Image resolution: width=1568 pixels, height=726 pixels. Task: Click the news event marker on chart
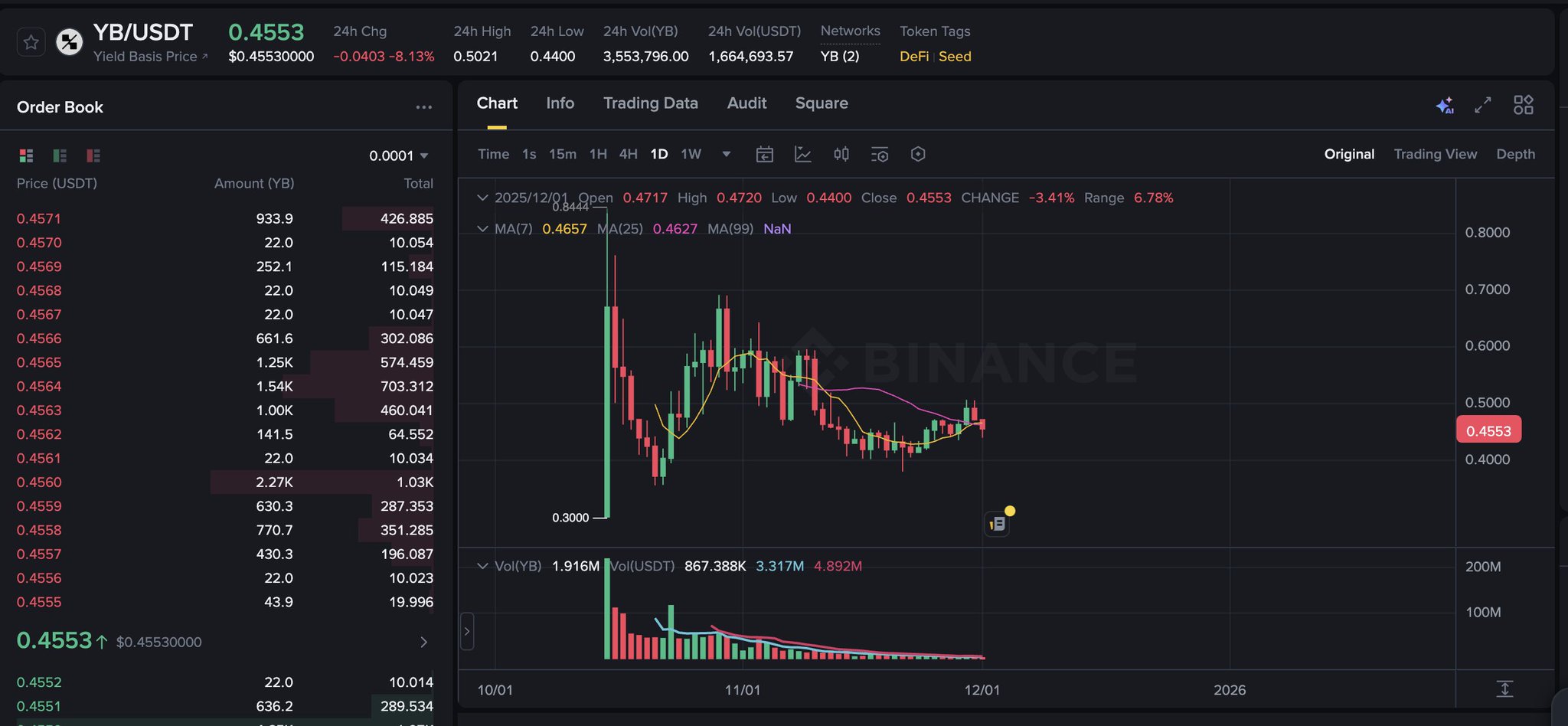998,524
